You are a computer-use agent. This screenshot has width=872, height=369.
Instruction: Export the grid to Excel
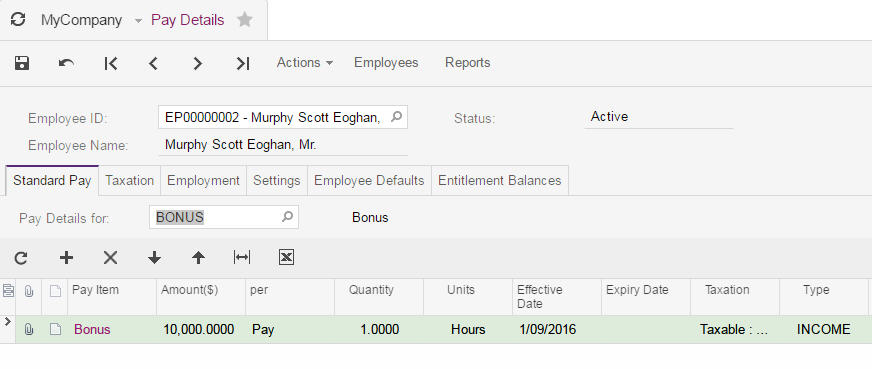[286, 257]
